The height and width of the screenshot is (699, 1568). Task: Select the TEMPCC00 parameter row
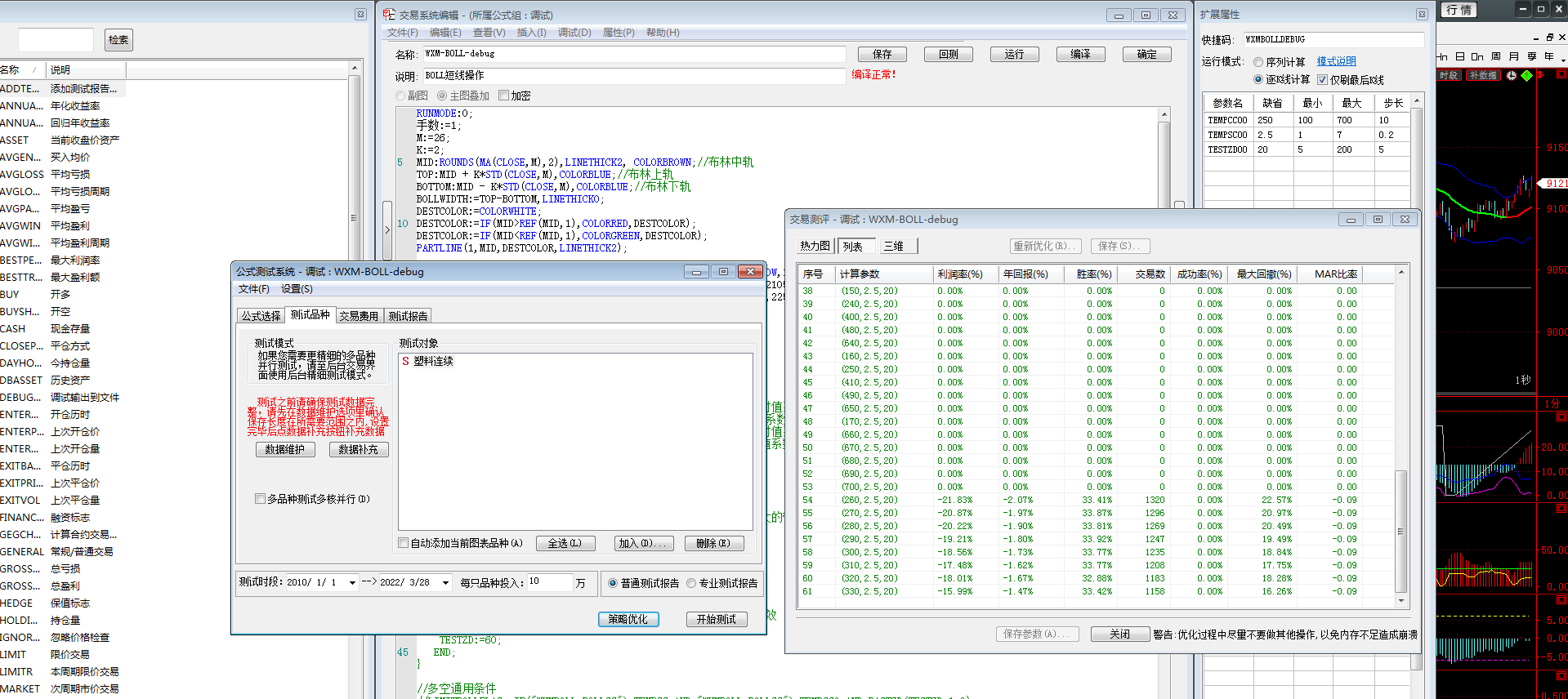(x=1307, y=120)
